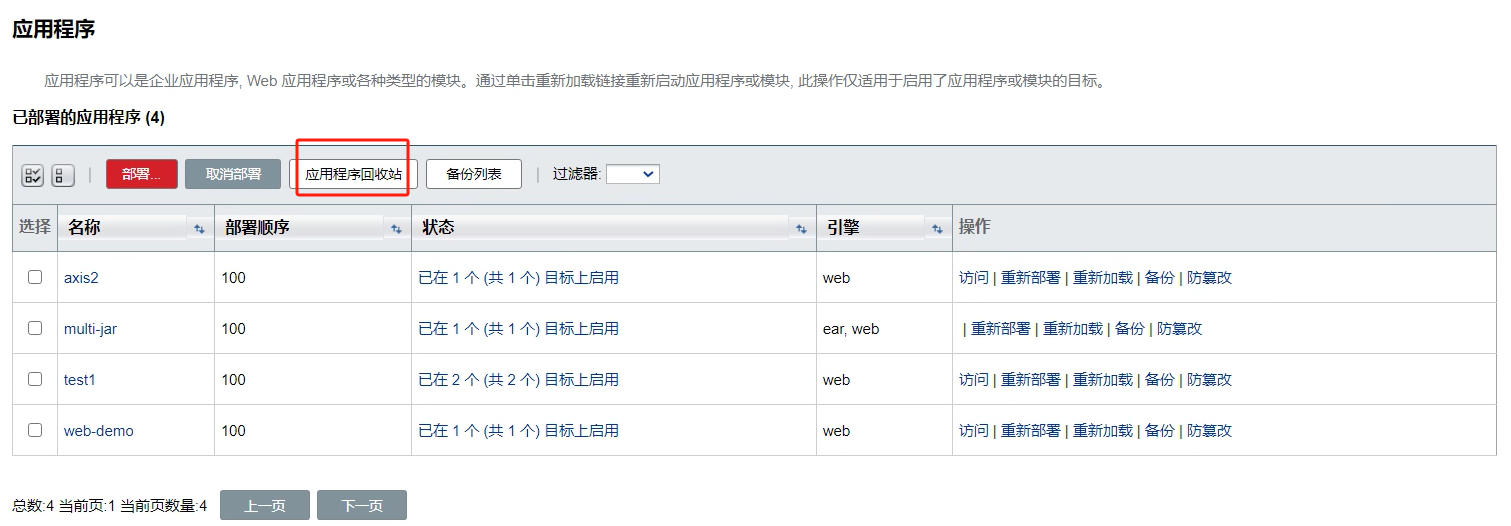Open the axis2 application name link
1511x526 pixels.
click(81, 278)
